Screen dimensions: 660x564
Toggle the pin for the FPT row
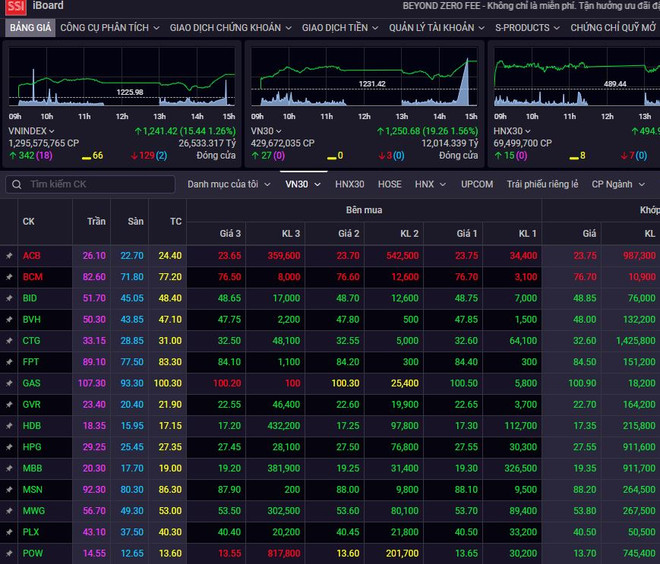click(9, 362)
